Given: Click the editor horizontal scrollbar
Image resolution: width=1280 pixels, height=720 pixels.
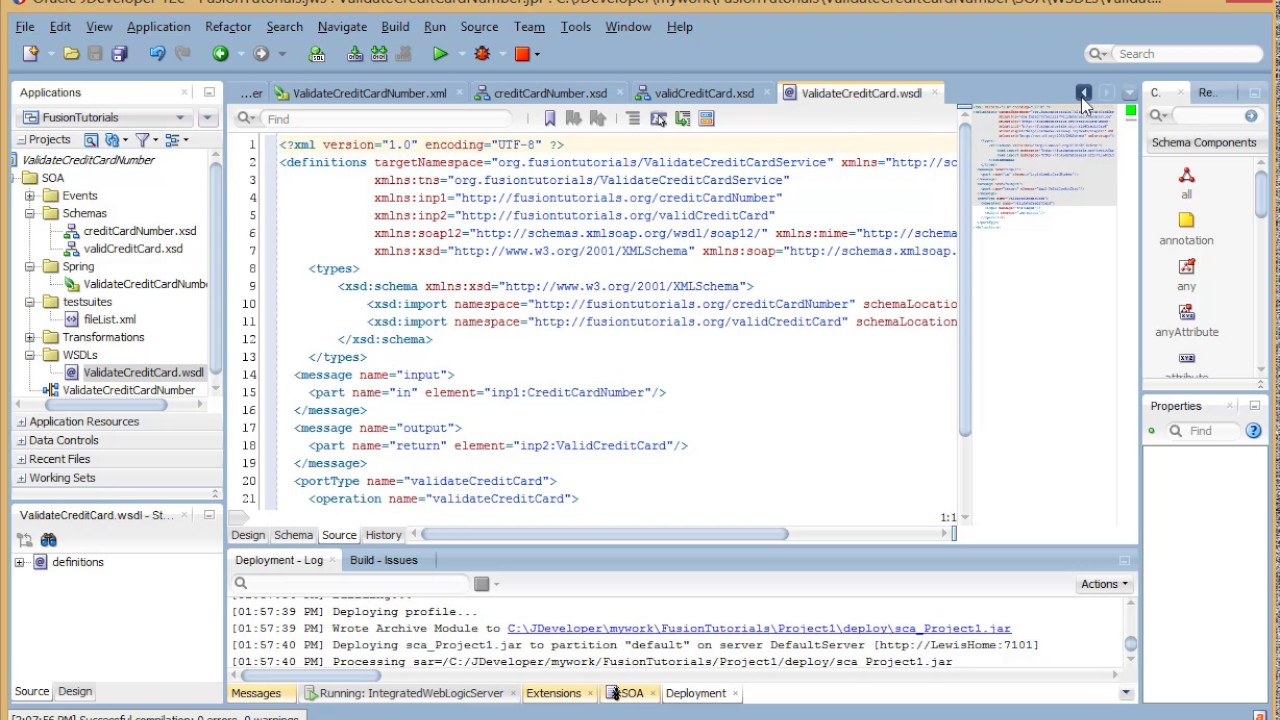Looking at the screenshot, I should (605, 534).
